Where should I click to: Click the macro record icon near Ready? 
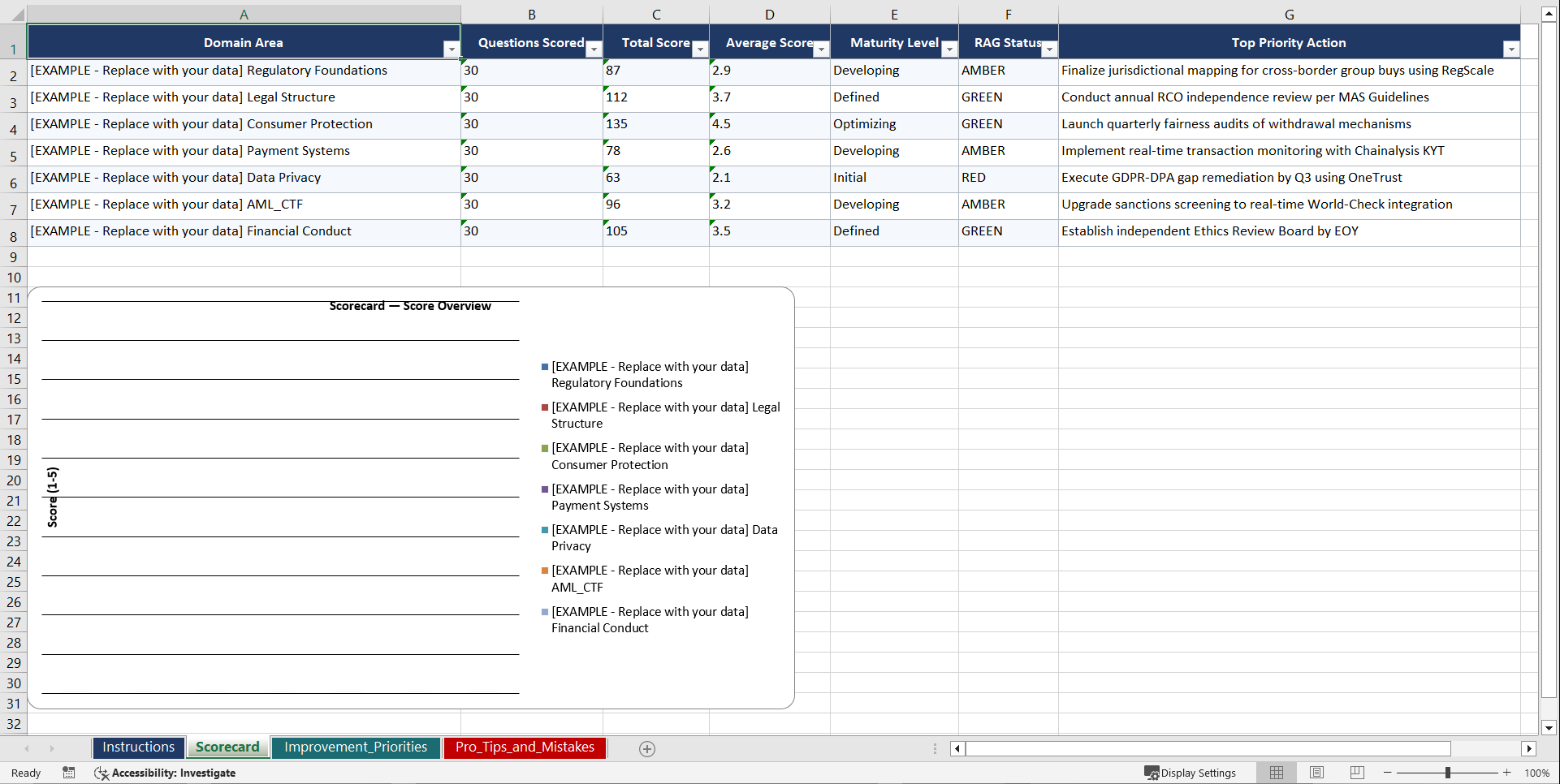pos(69,773)
